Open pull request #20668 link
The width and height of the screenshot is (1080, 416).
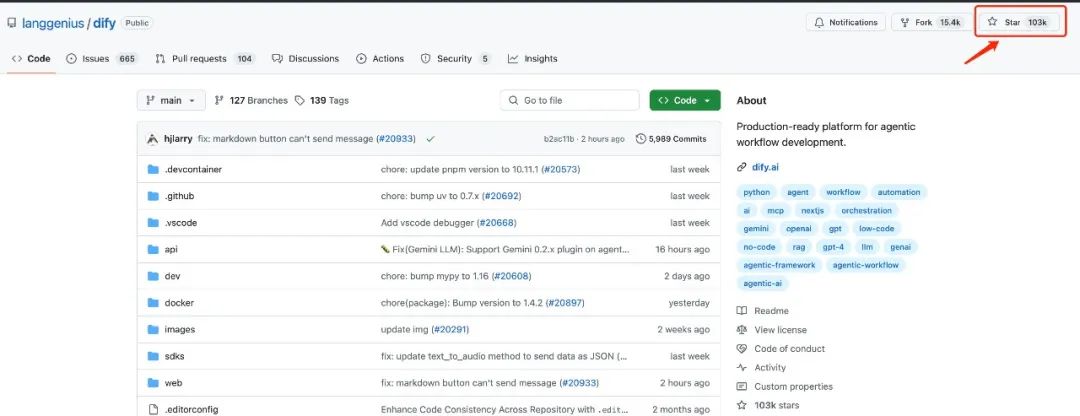pos(497,223)
